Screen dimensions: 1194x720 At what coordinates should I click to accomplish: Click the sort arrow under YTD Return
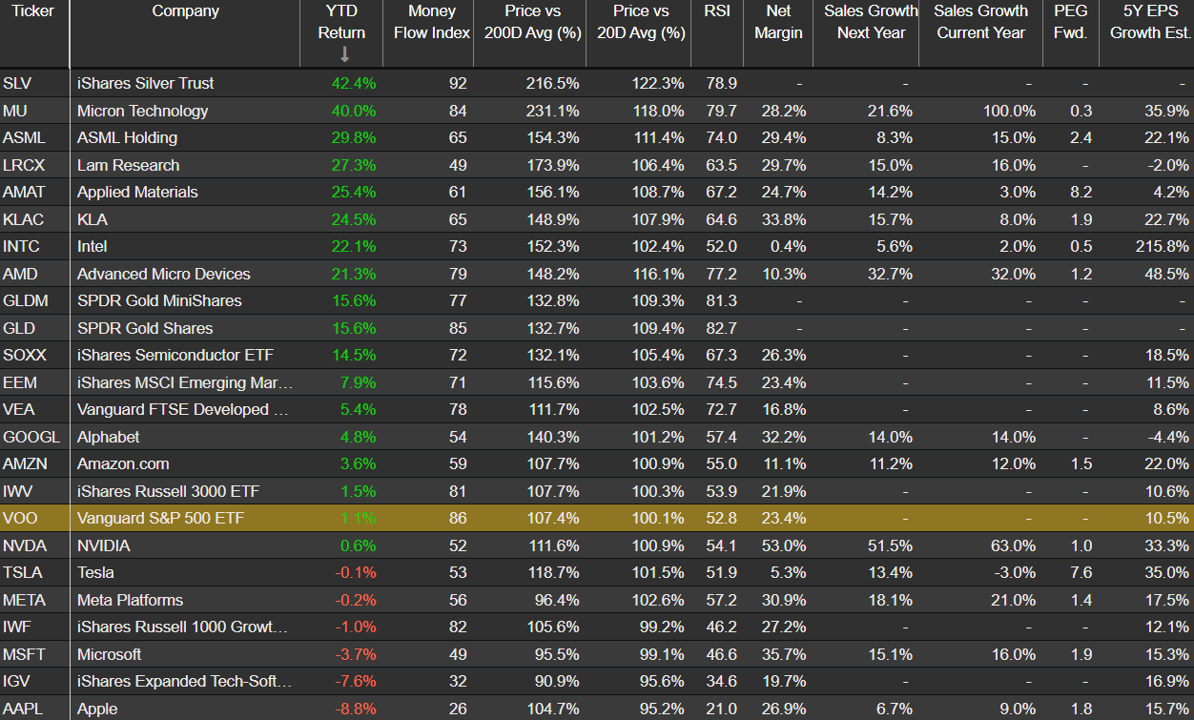(344, 54)
